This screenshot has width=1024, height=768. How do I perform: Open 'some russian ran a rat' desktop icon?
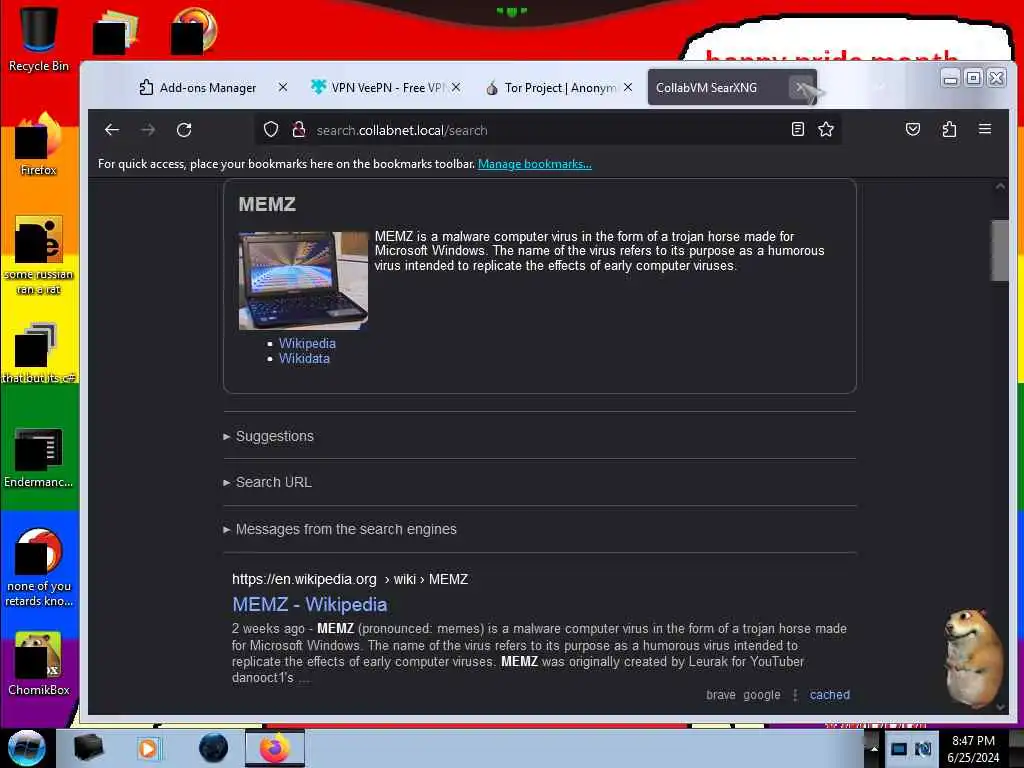tap(39, 255)
